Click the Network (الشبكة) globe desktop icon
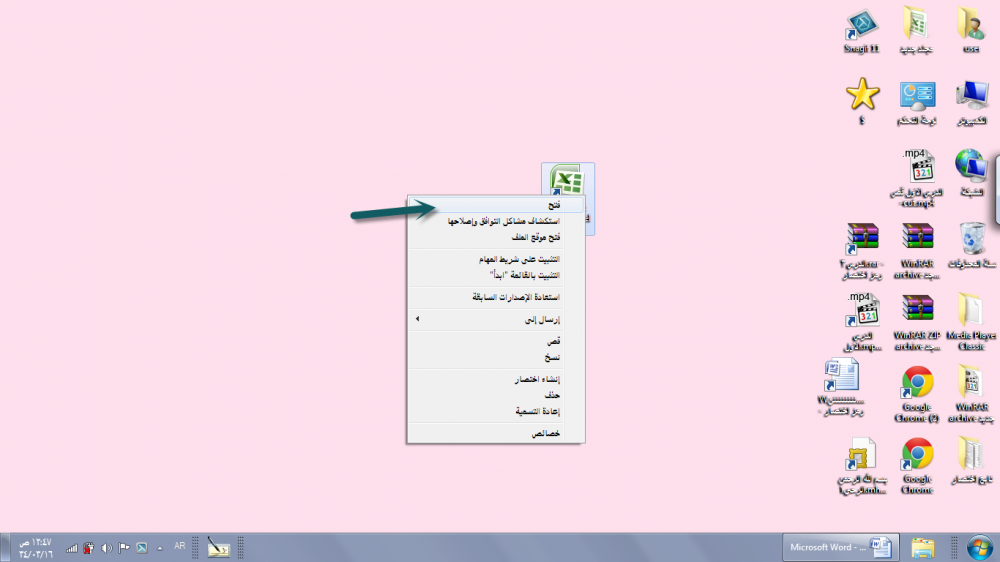The image size is (1000, 562). pyautogui.click(x=971, y=167)
